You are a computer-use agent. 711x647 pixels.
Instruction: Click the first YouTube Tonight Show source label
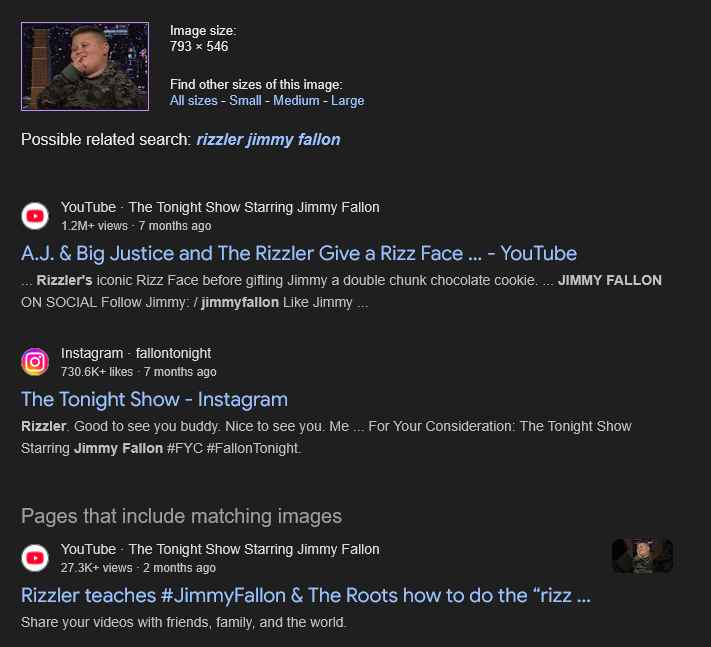coord(220,207)
